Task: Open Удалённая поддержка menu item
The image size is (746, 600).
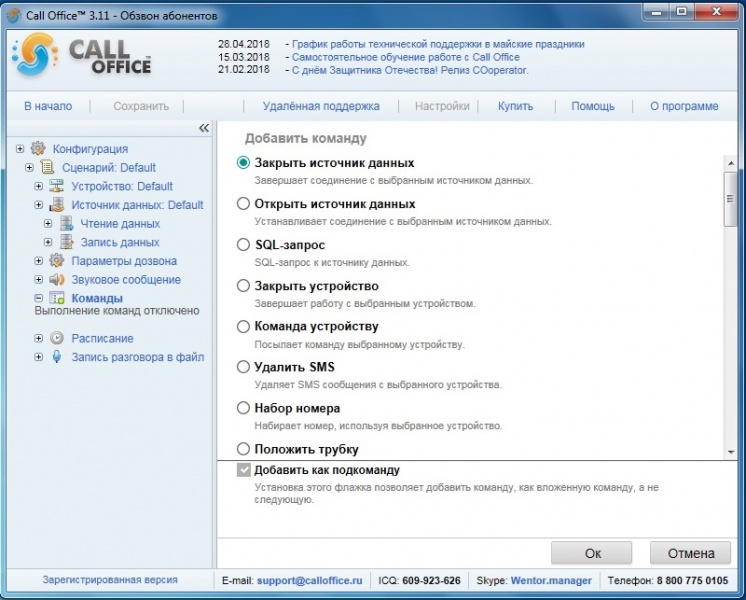Action: [321, 106]
